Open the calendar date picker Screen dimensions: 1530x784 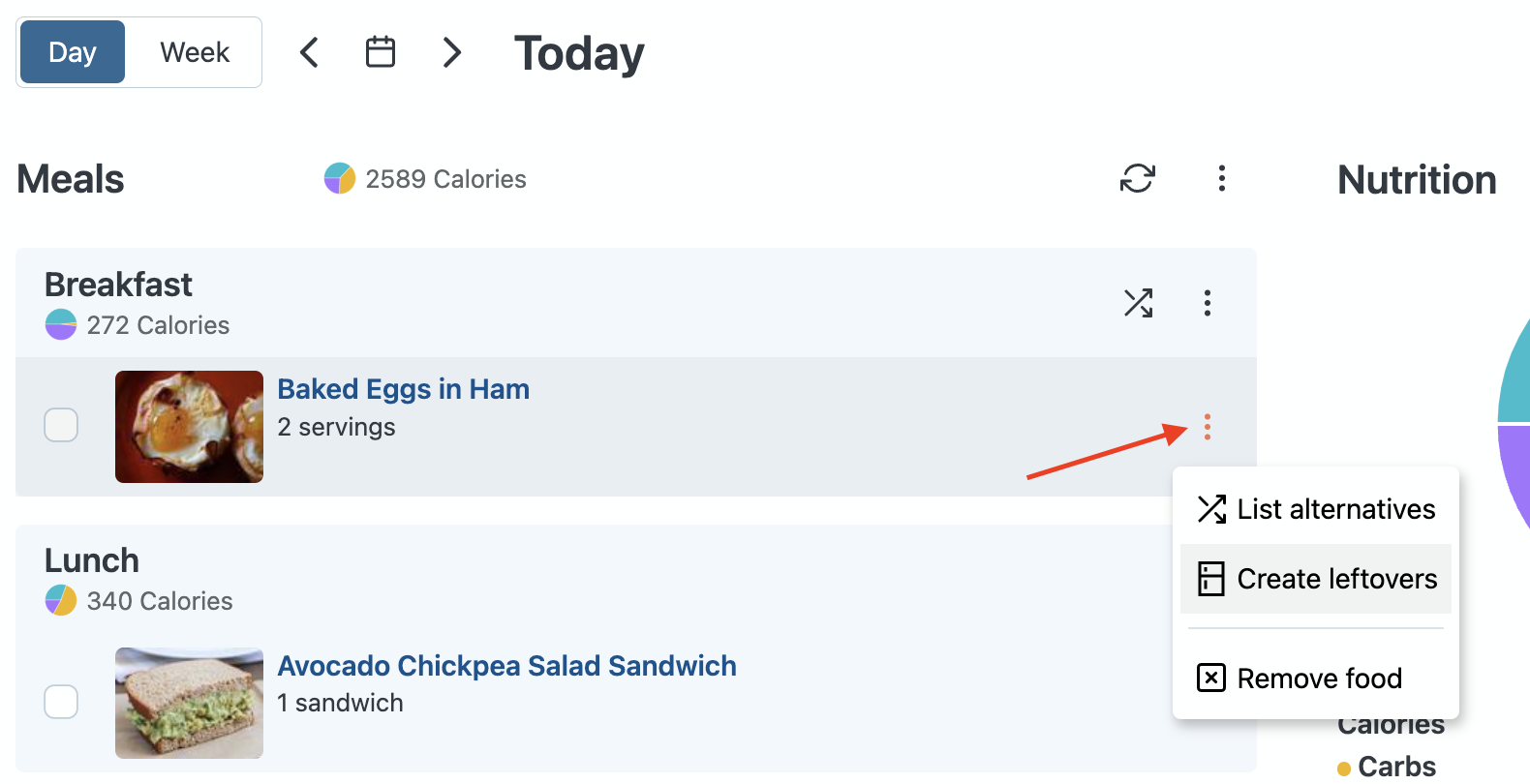(x=381, y=52)
